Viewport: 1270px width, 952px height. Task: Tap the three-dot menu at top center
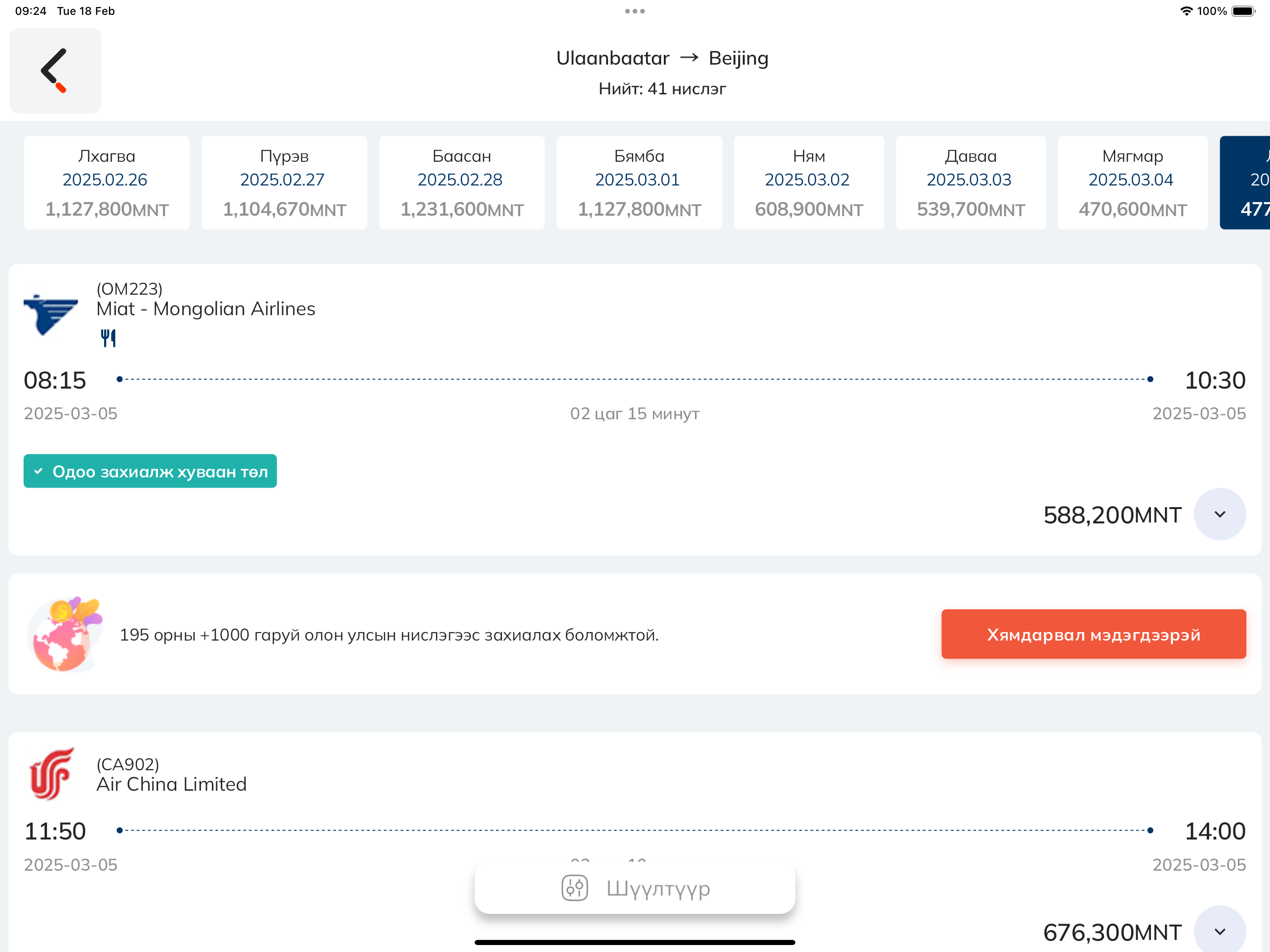(634, 10)
